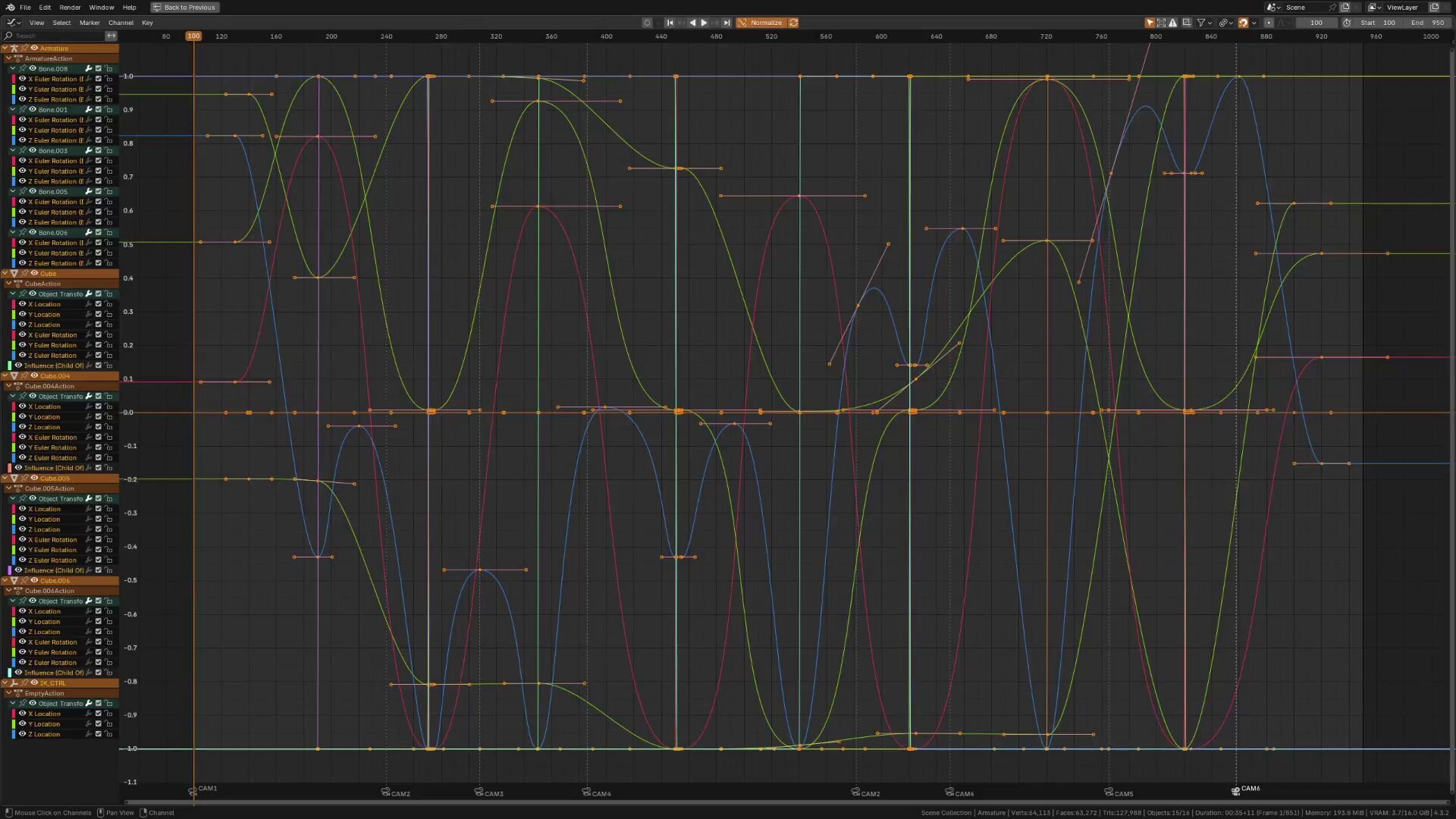This screenshot has height=819, width=1456.
Task: Toggle the orange snapping icon
Action: (1243, 23)
